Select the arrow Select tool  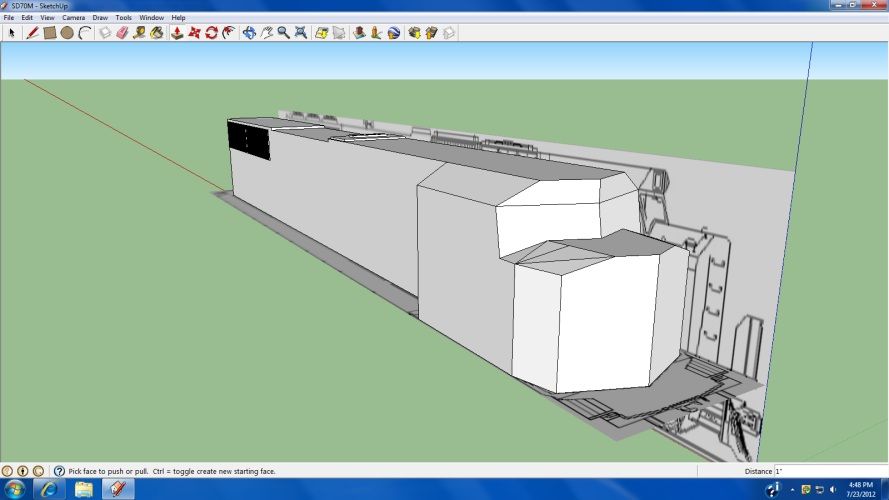point(11,33)
